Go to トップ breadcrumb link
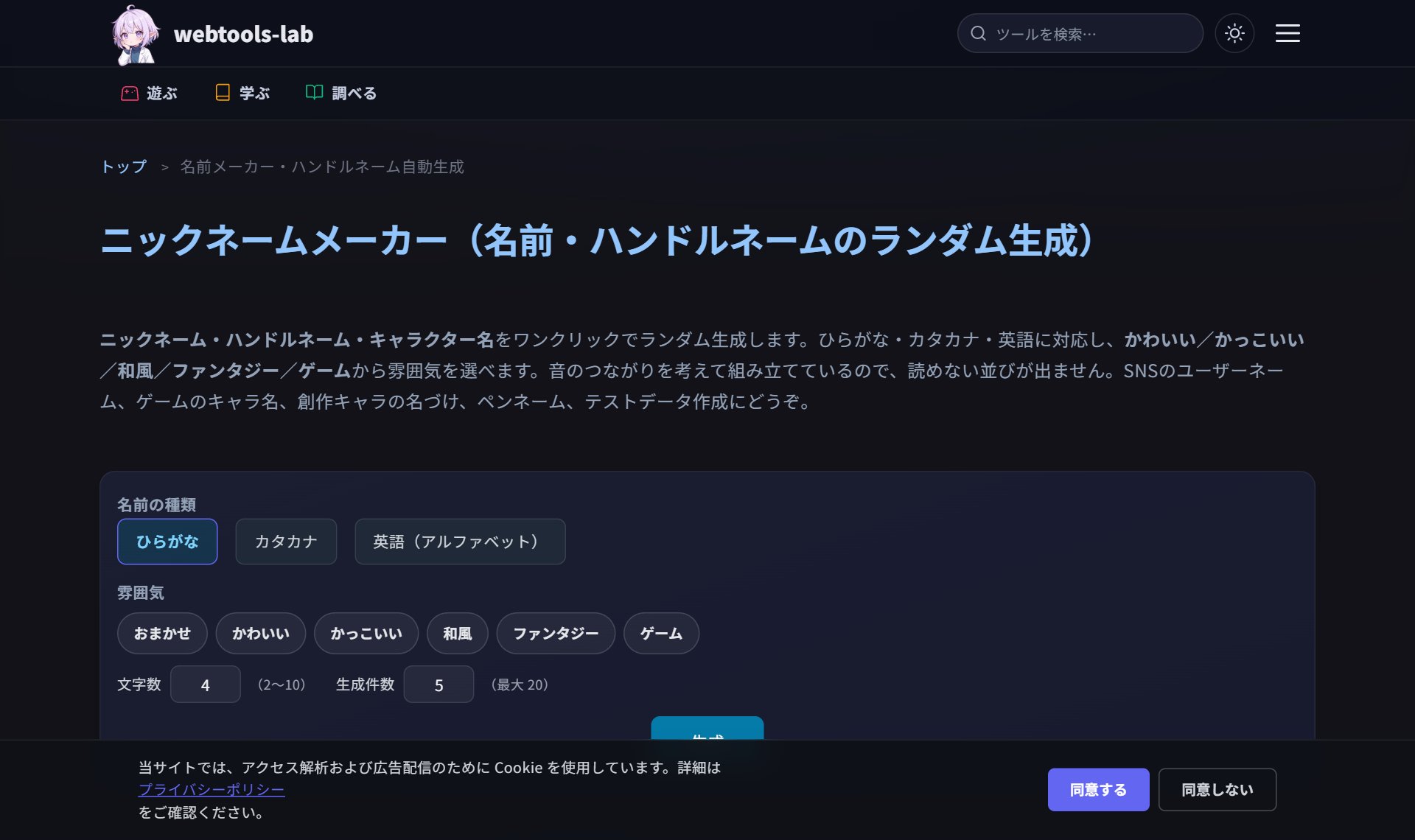This screenshot has height=840, width=1415. 124,167
